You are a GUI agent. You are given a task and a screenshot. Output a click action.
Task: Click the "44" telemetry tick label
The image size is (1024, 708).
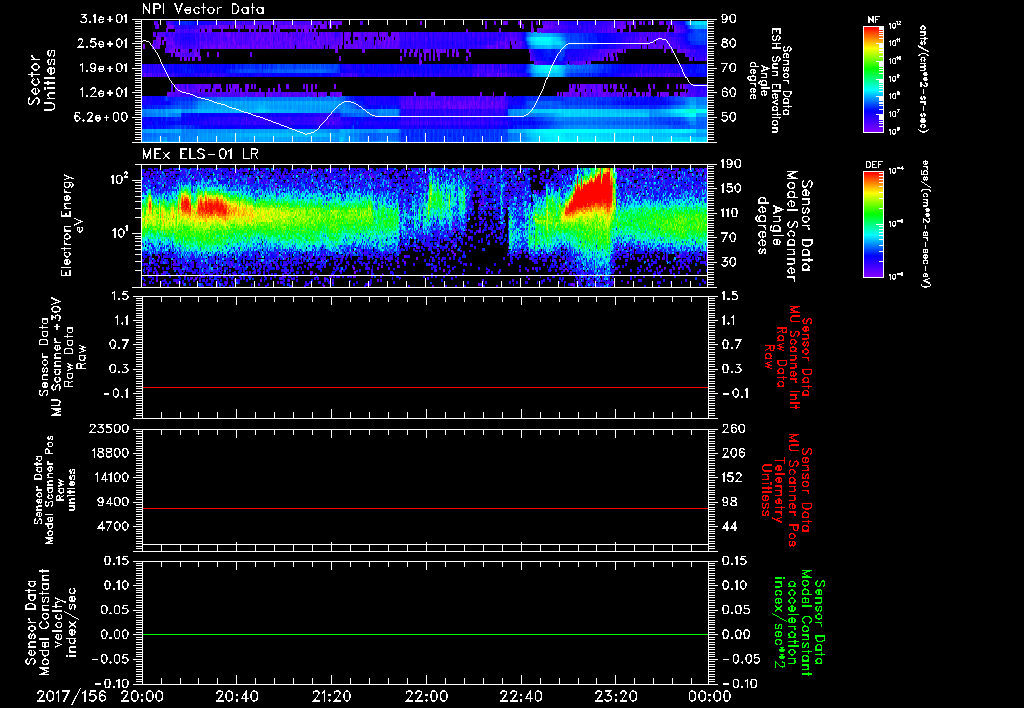[728, 526]
